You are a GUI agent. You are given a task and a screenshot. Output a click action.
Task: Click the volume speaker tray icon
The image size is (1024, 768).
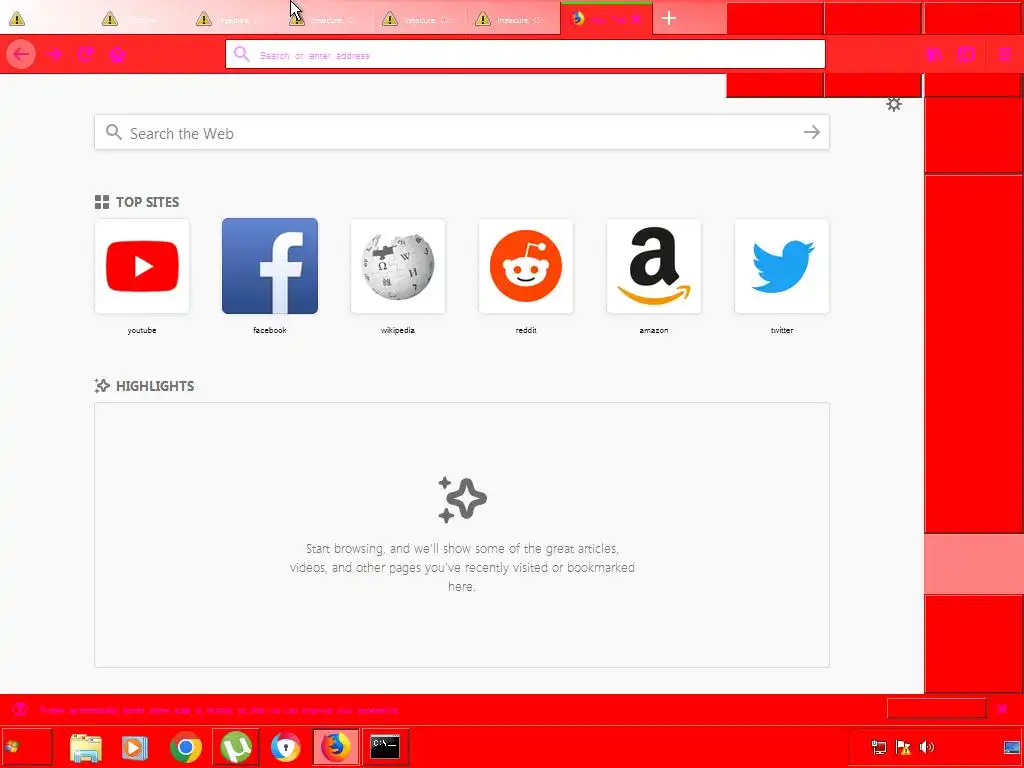[926, 747]
